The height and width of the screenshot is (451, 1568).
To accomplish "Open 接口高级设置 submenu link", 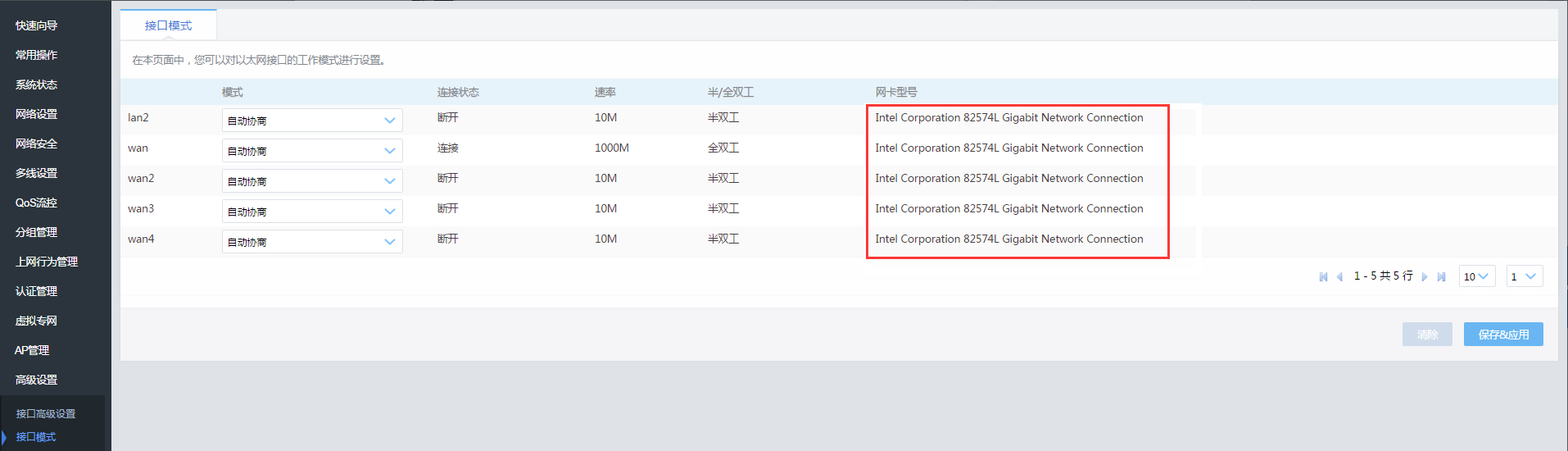I will pos(46,414).
